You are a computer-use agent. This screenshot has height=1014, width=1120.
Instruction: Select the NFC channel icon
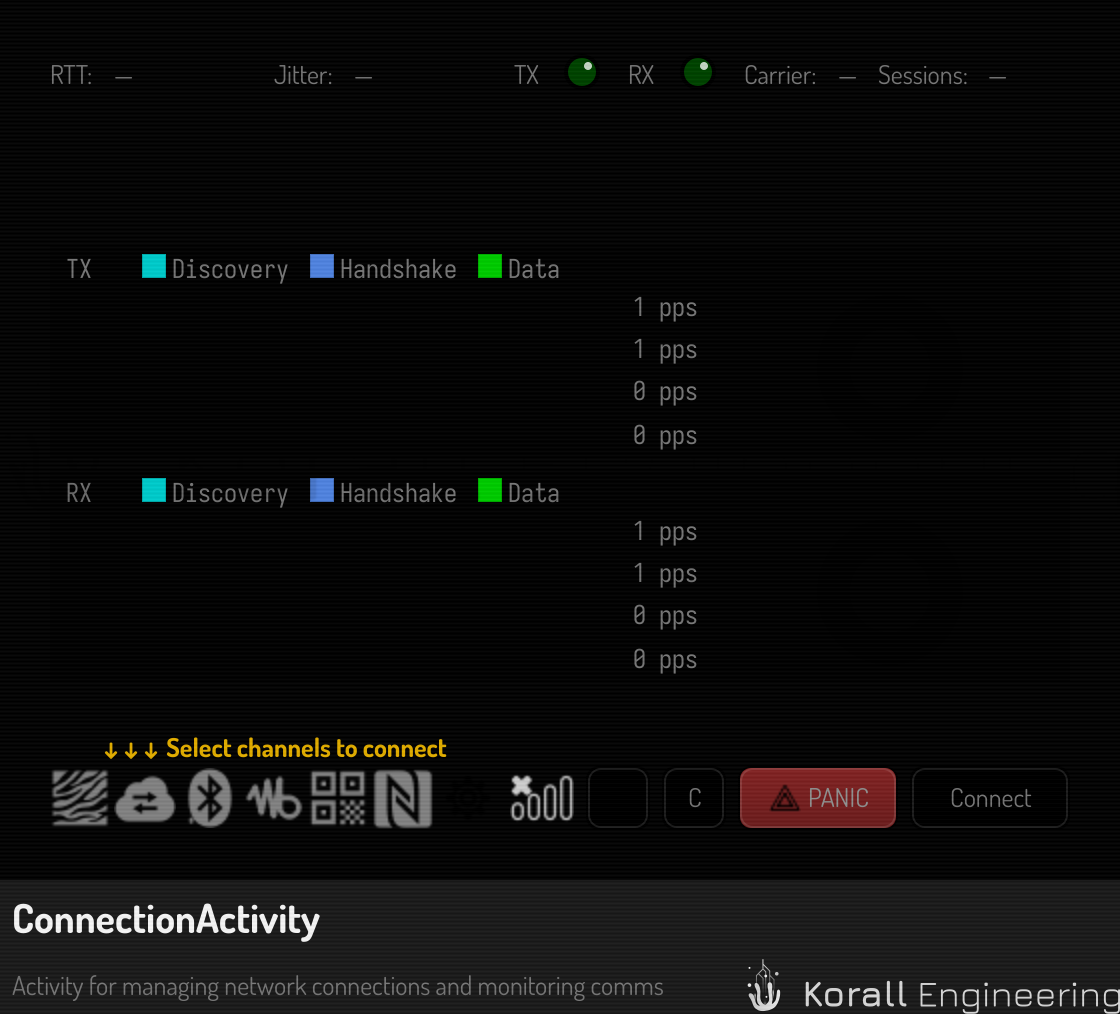[x=403, y=798]
